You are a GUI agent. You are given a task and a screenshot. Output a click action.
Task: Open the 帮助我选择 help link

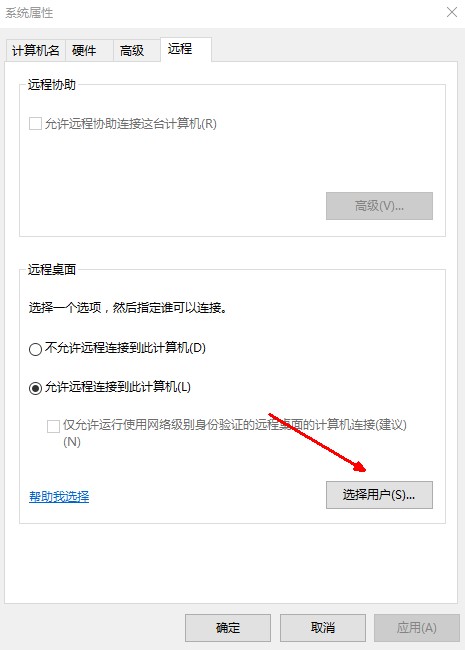click(59, 496)
